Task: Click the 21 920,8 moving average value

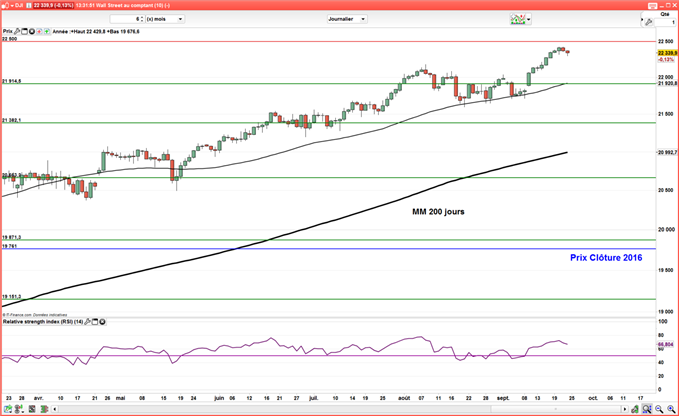Action: tap(667, 83)
